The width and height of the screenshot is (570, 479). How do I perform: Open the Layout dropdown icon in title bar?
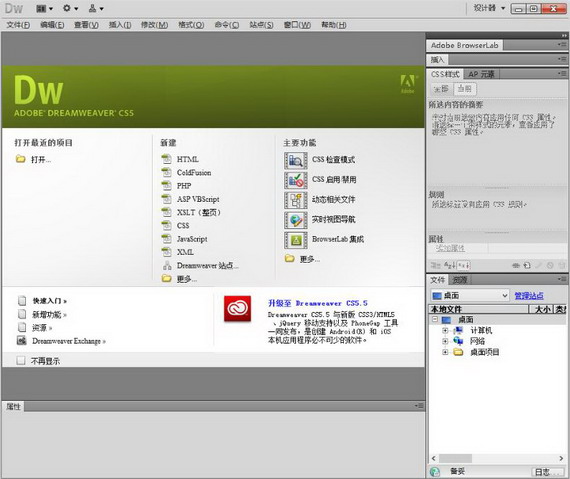(x=44, y=8)
